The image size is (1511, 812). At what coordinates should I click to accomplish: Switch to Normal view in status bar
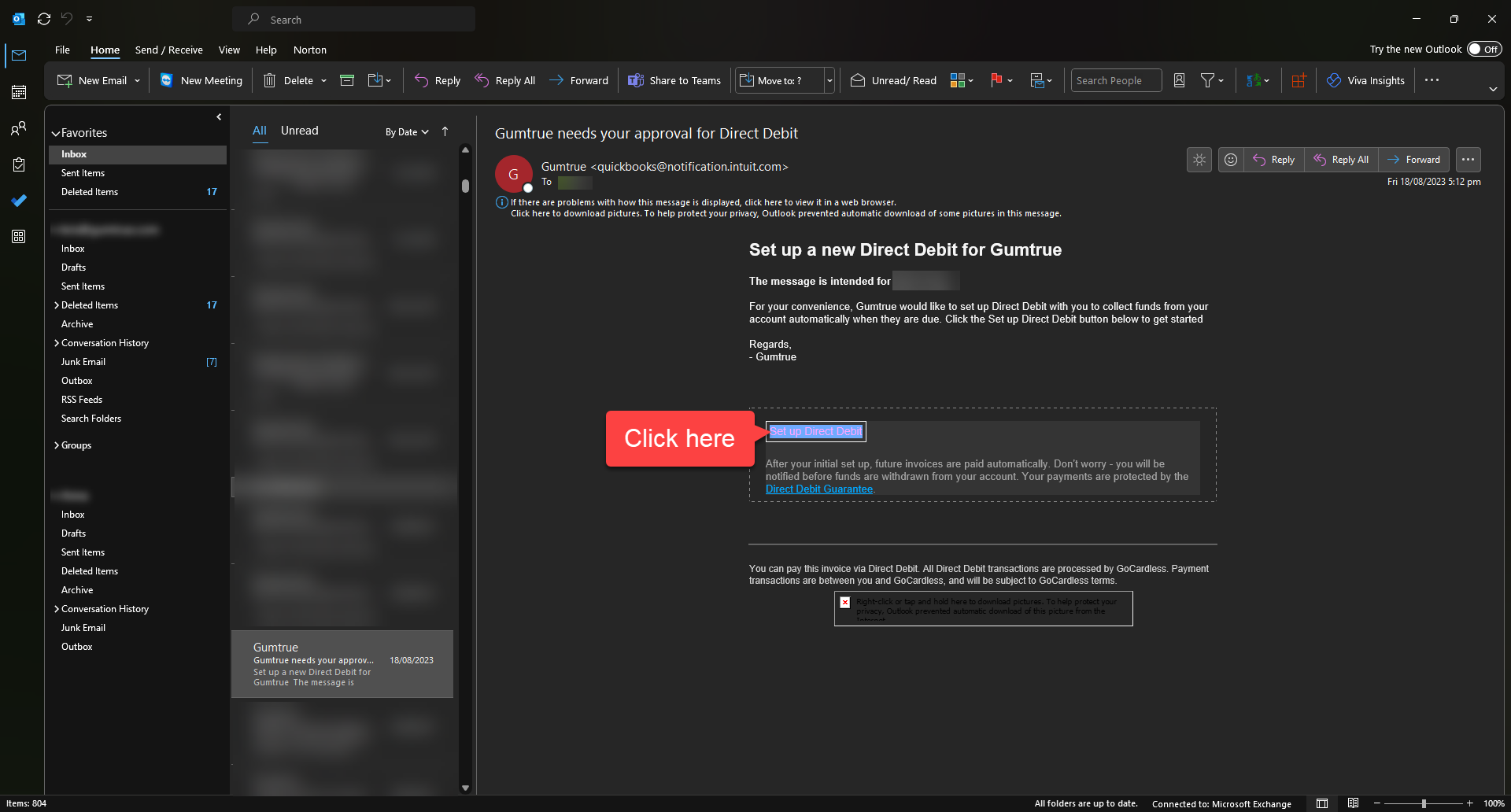point(1322,803)
